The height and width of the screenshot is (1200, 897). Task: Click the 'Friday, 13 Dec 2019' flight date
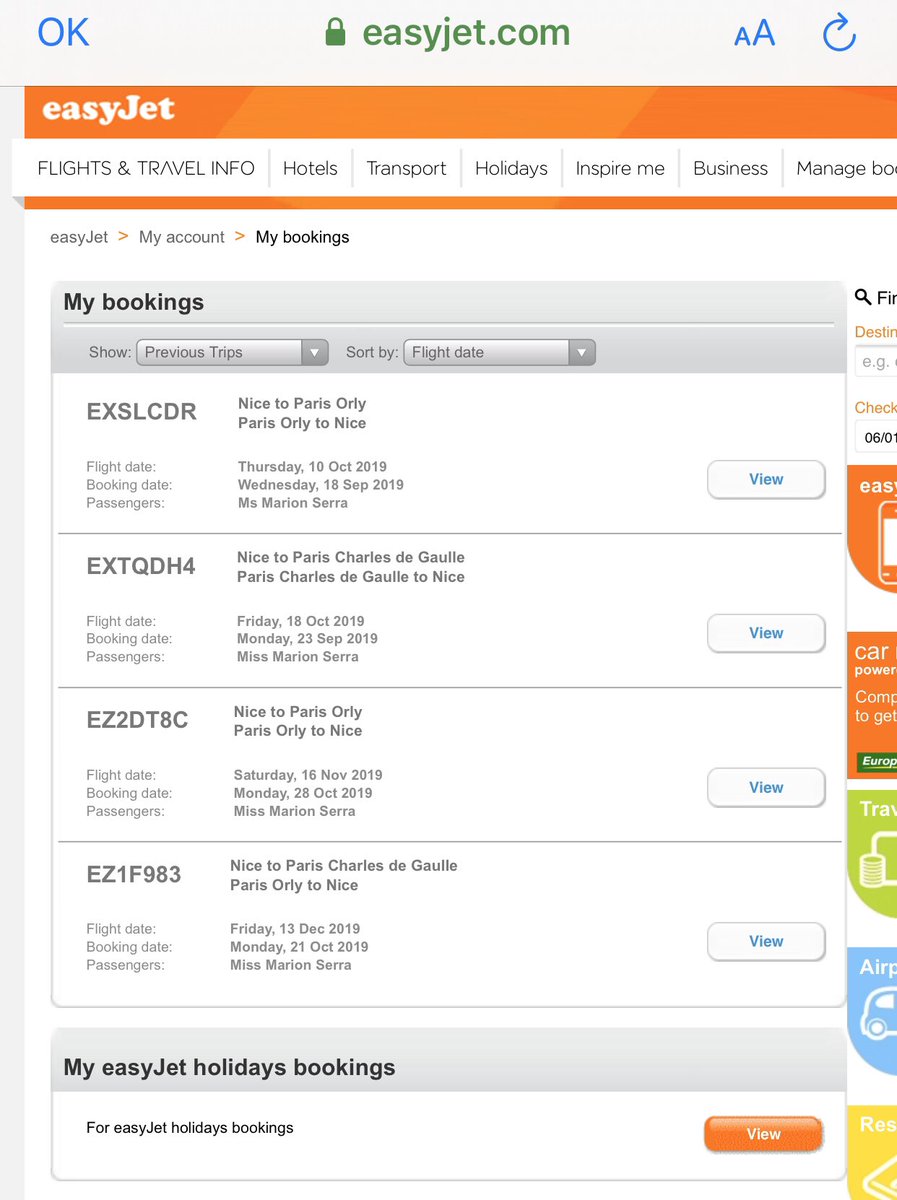coord(295,929)
